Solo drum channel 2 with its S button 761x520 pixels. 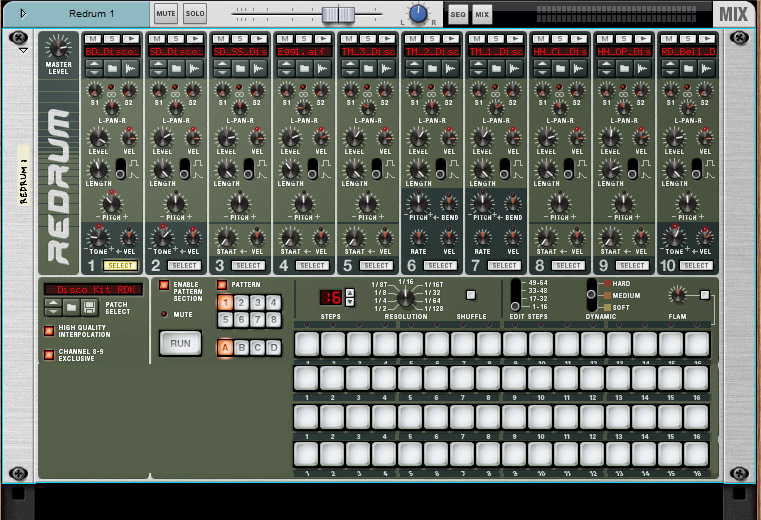[x=176, y=39]
